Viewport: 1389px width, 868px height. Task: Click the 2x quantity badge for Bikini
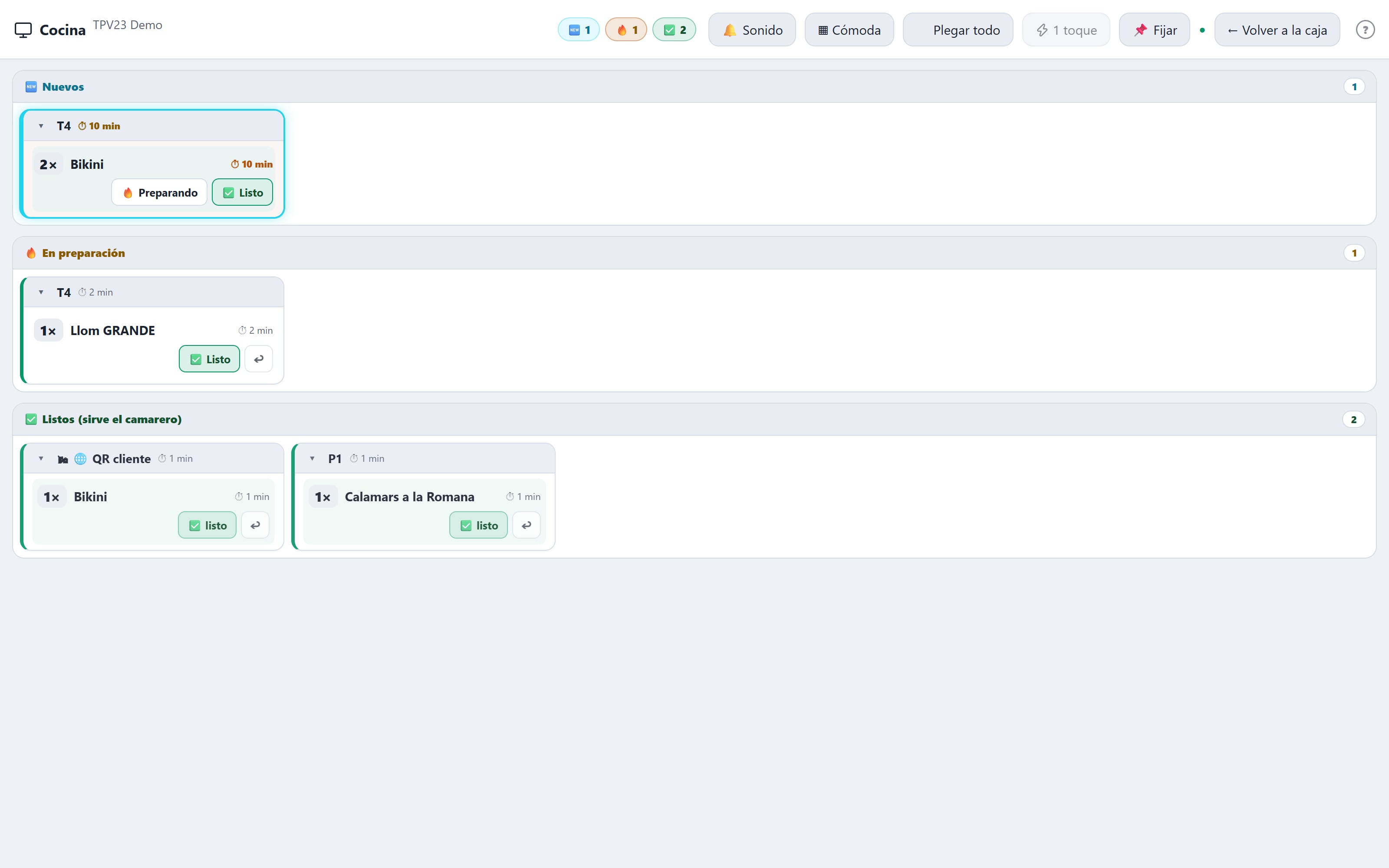click(48, 165)
